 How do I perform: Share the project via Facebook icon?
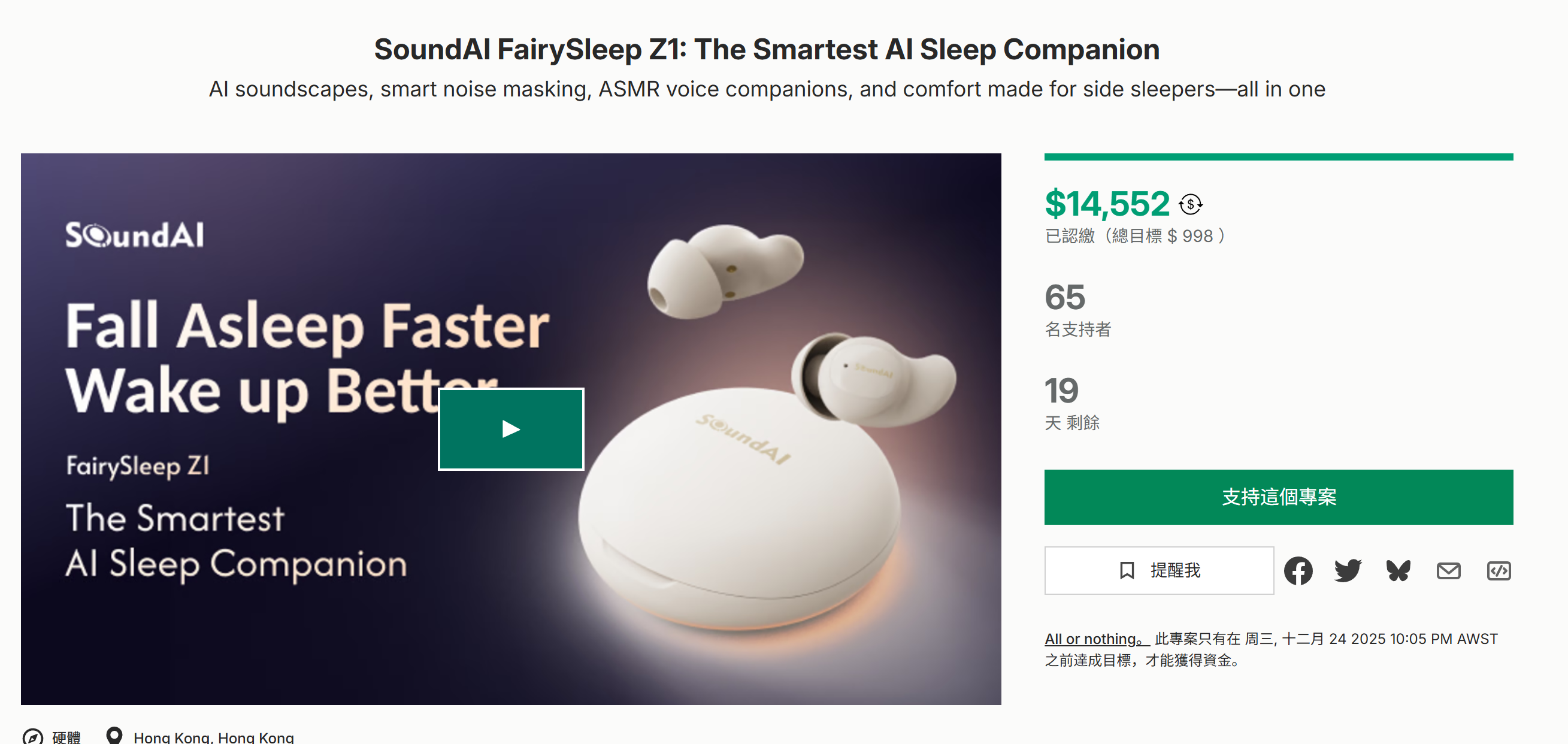pos(1300,570)
